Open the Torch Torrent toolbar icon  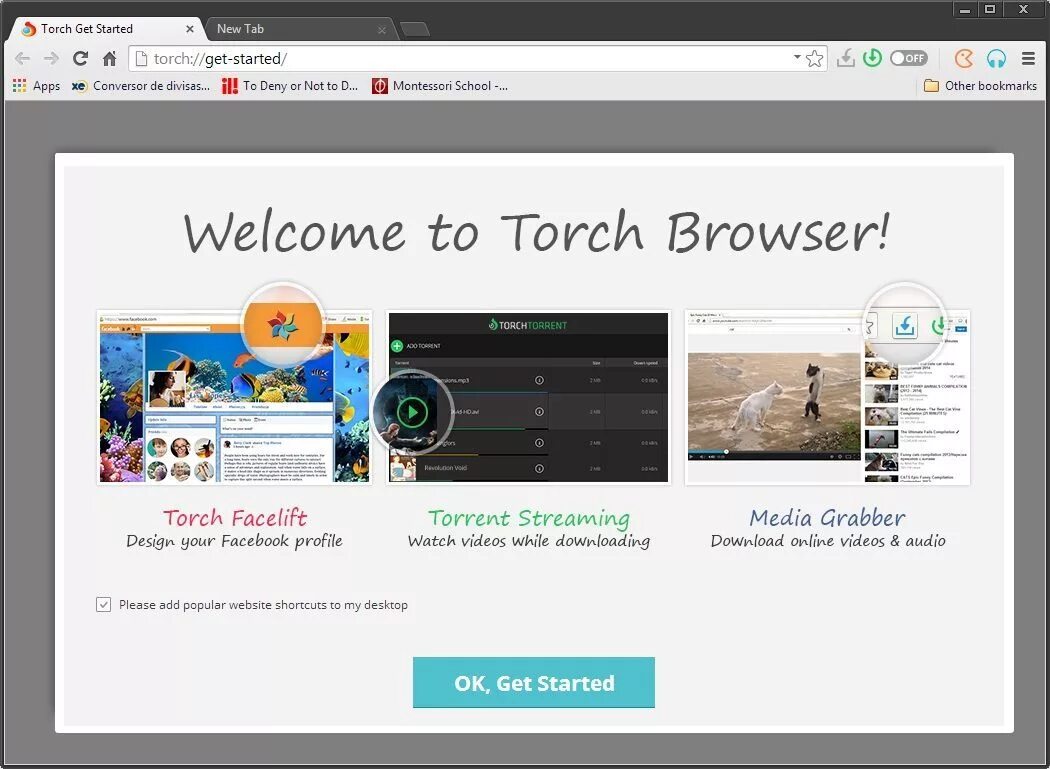tap(872, 58)
